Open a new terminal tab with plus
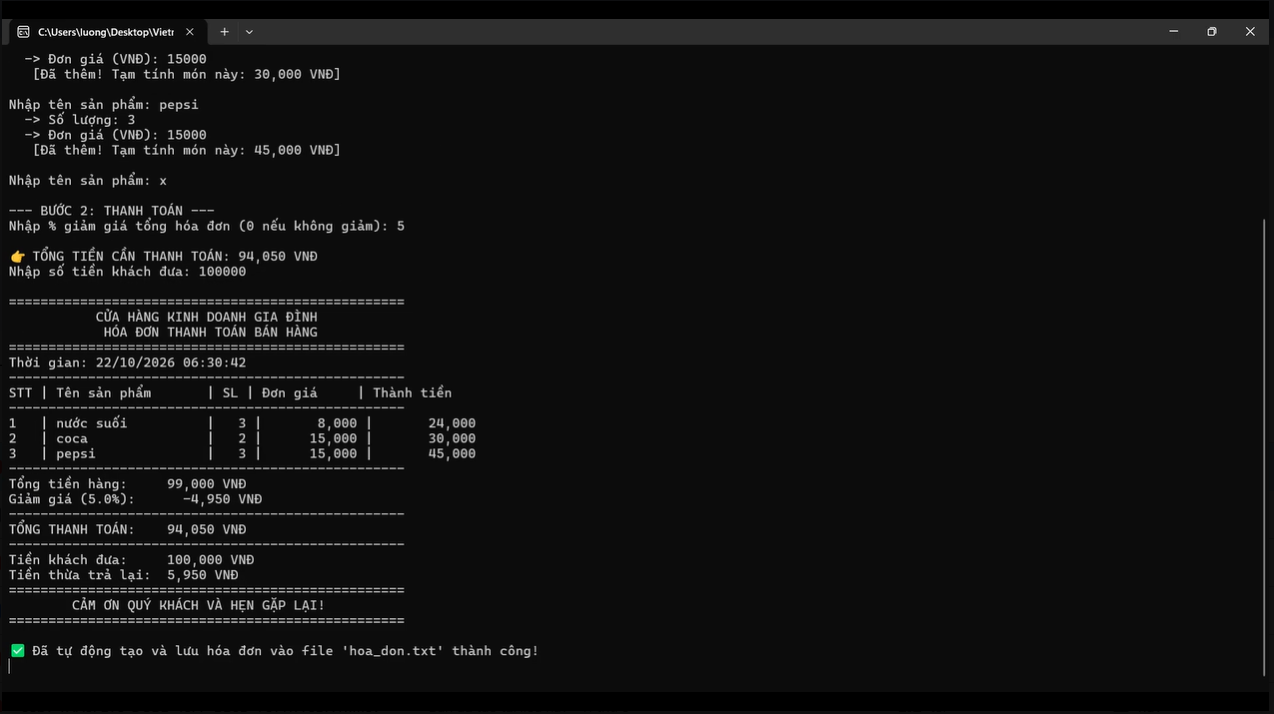Viewport: 1274px width, 714px height. tap(224, 32)
